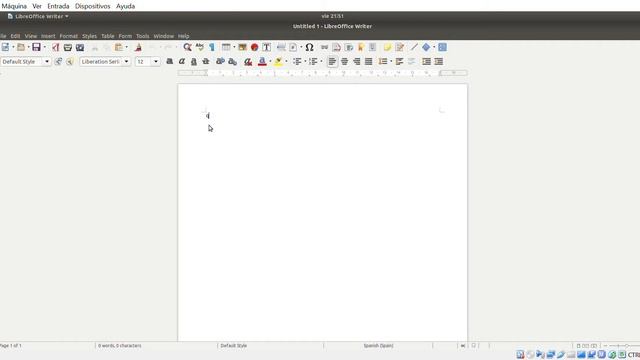Toggle Subscript formatting
The width and height of the screenshot is (640, 360).
[x=233, y=62]
